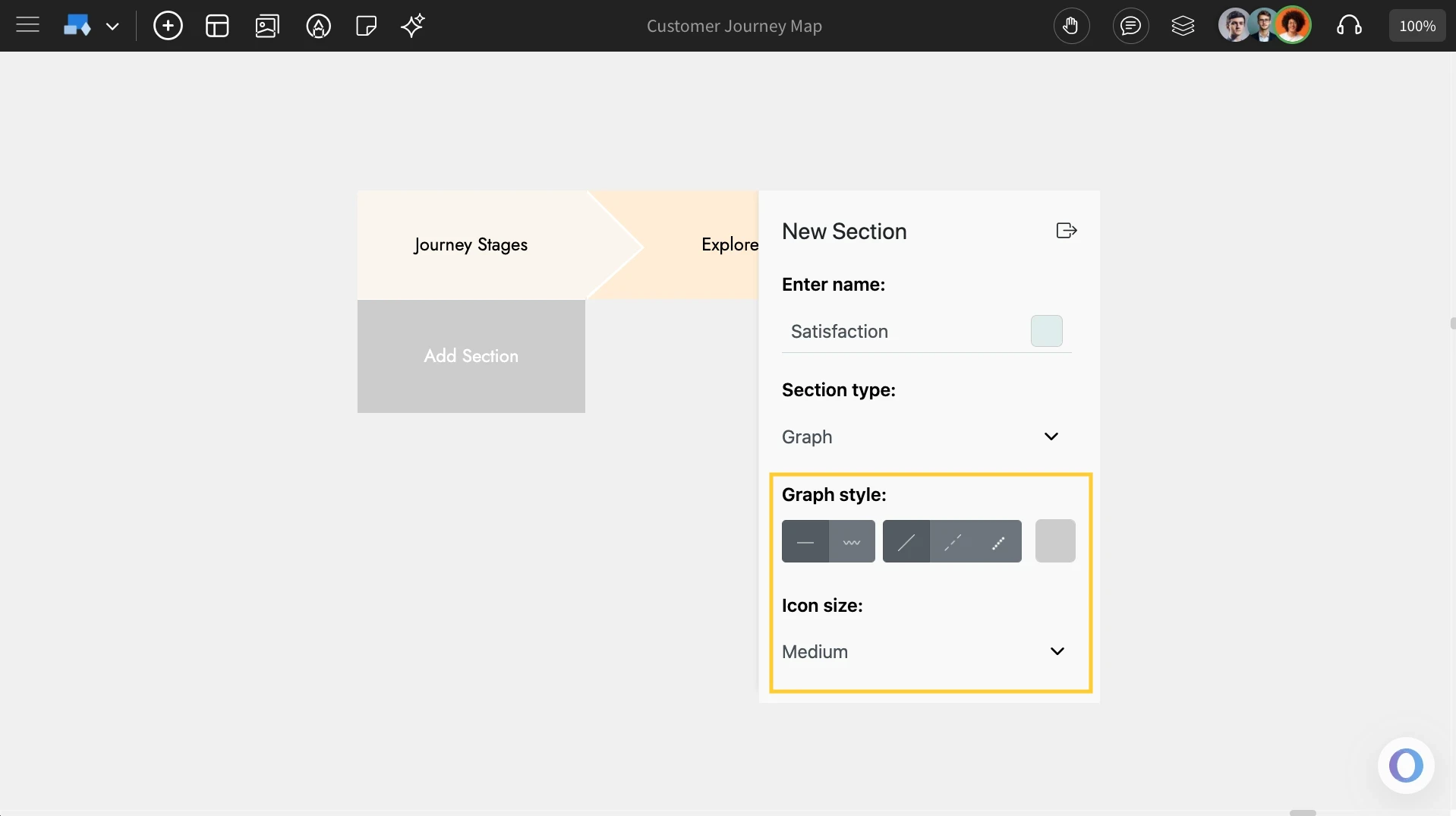This screenshot has width=1456, height=816.
Task: Add a sticky note
Action: [x=366, y=25]
